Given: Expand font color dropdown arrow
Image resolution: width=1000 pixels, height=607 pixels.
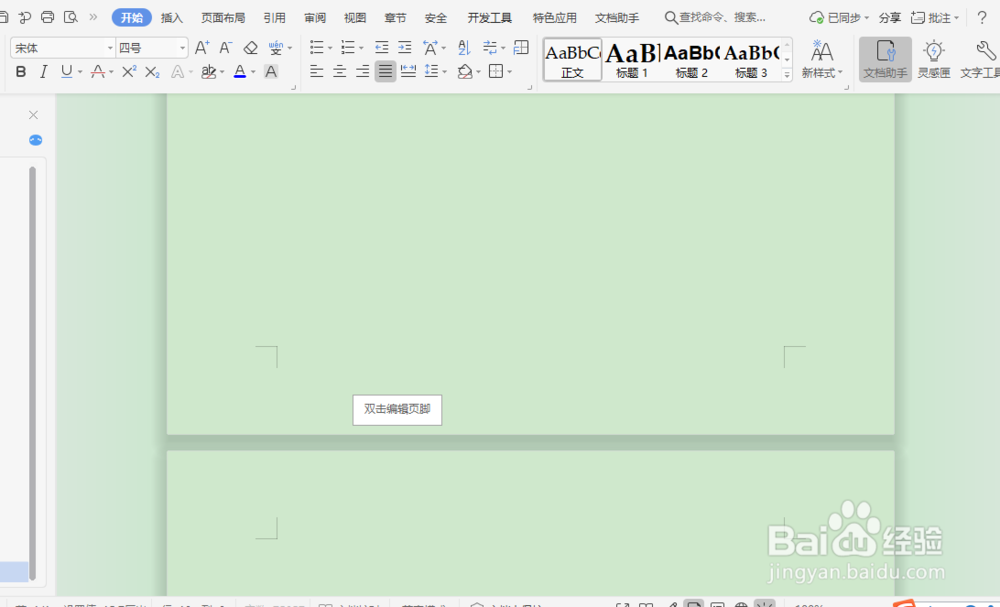Looking at the screenshot, I should [253, 72].
